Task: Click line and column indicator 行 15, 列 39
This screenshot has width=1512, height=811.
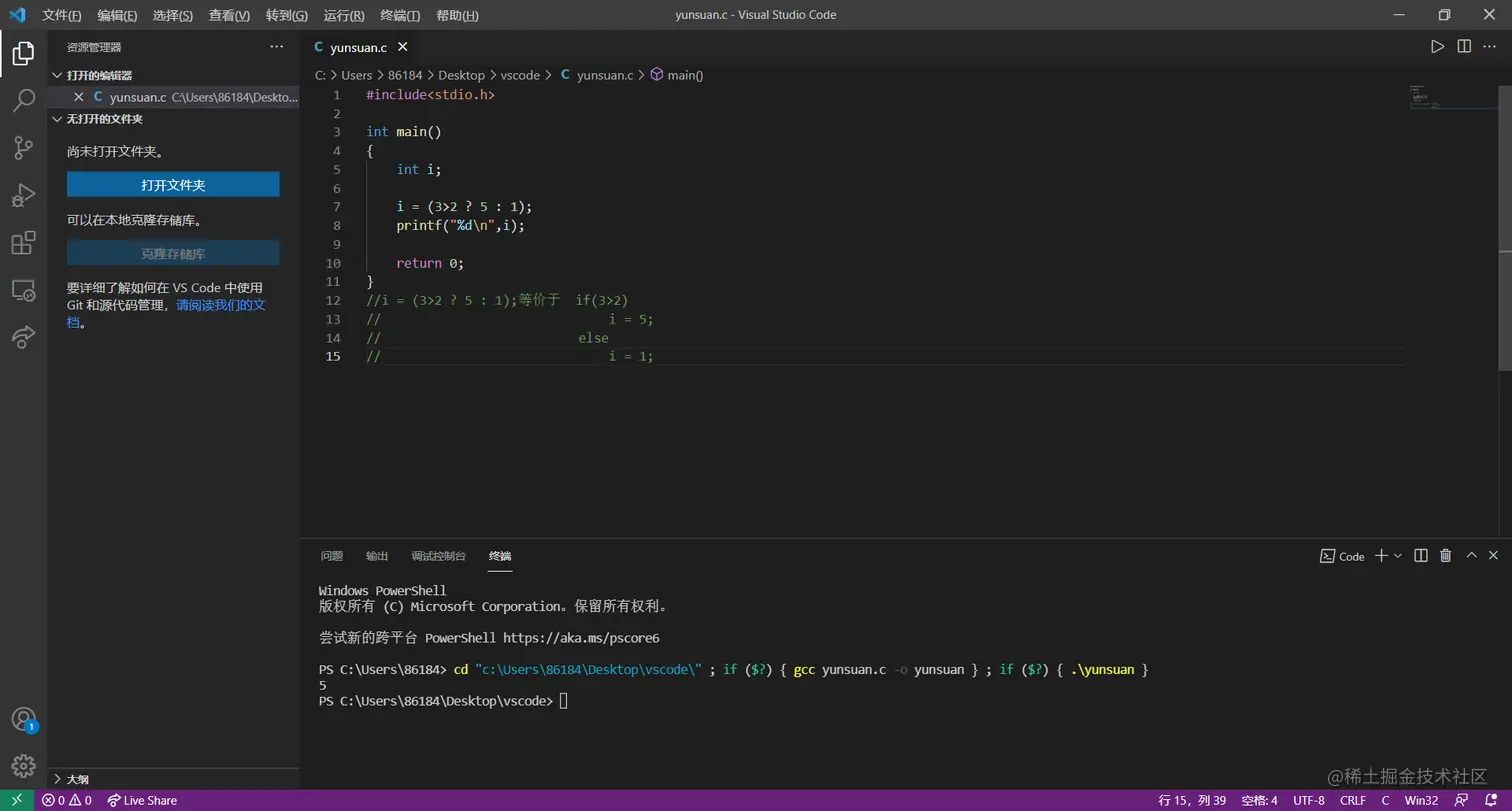Action: click(x=1192, y=800)
